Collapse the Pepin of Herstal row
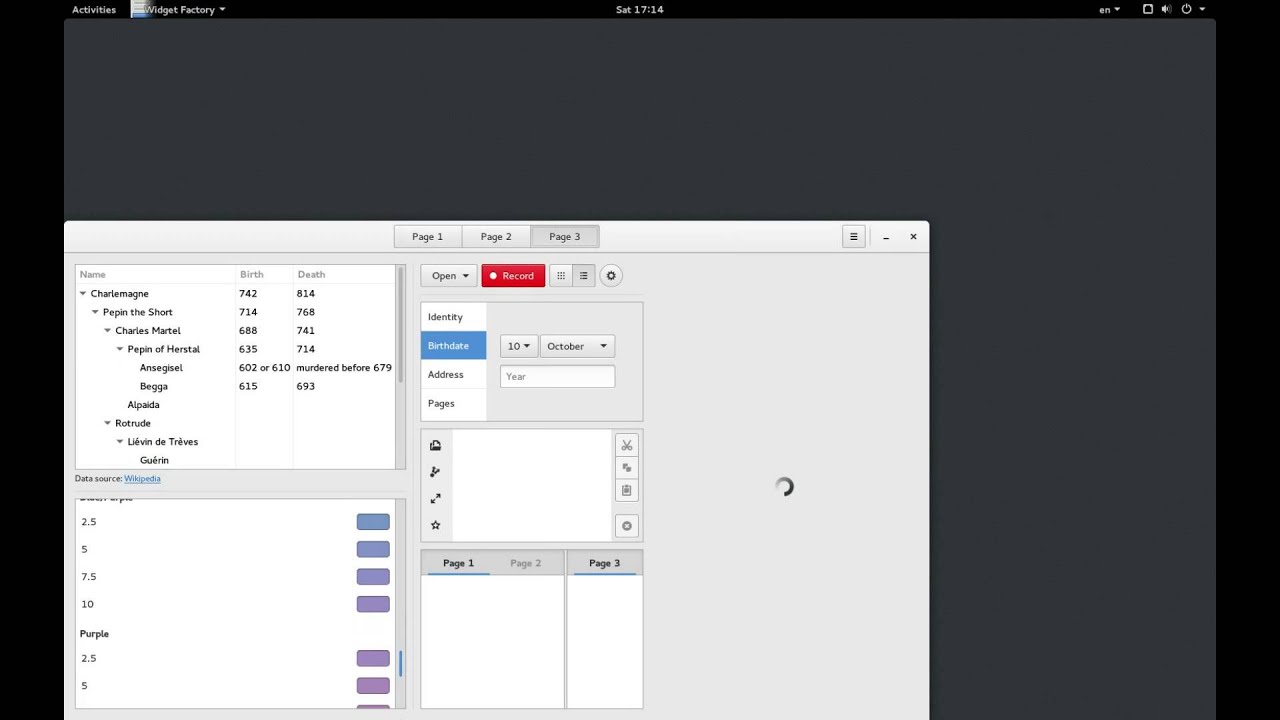The image size is (1280, 720). [x=120, y=349]
